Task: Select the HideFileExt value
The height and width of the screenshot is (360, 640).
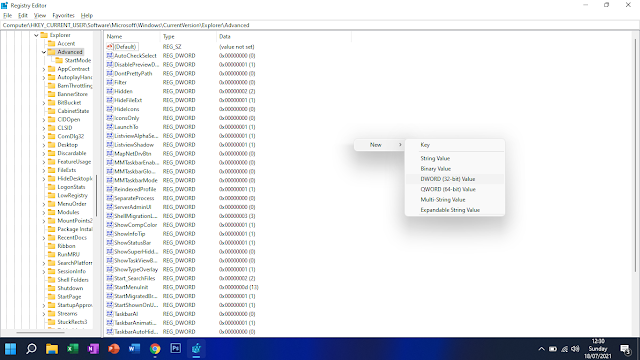Action: pos(128,100)
